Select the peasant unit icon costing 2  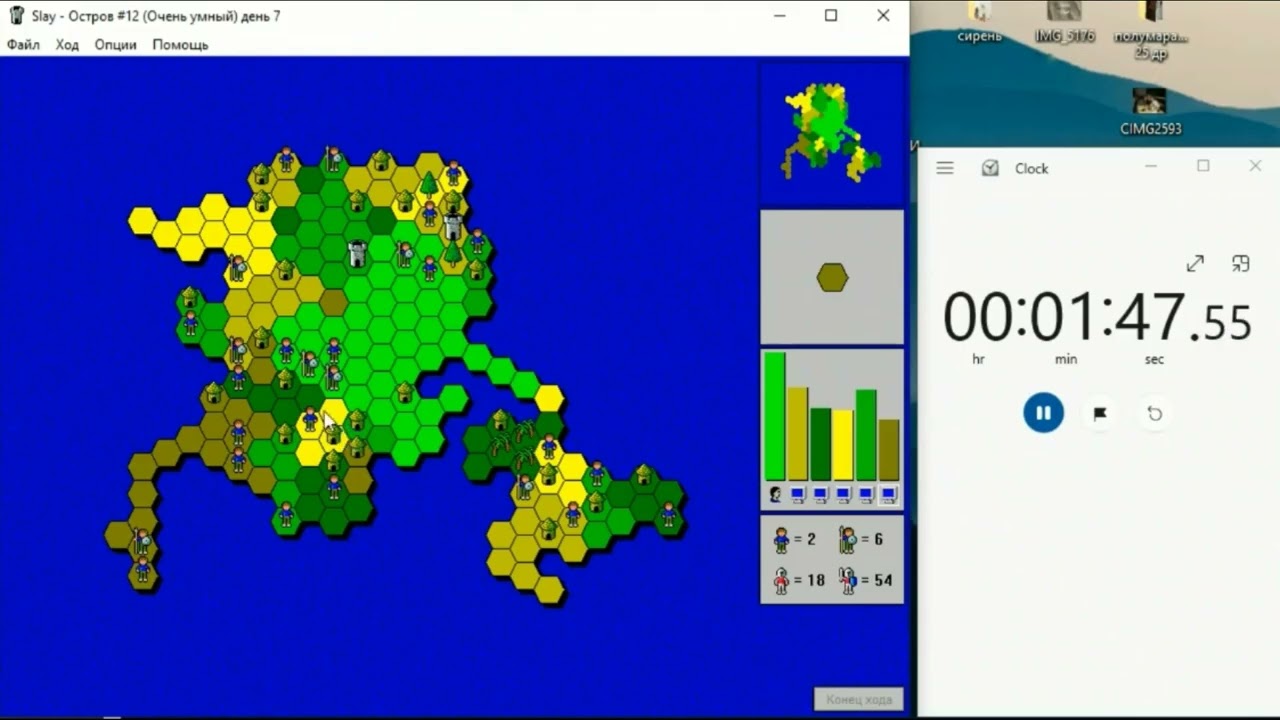pos(781,540)
